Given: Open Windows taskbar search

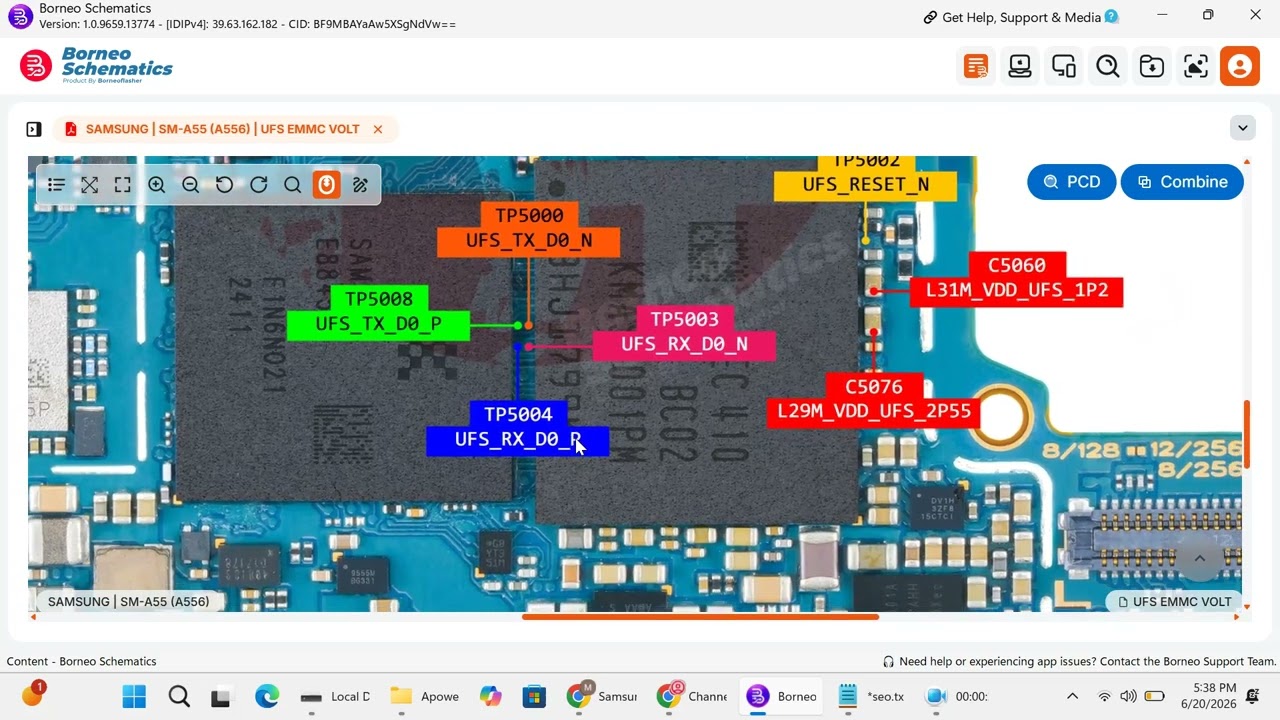Looking at the screenshot, I should click(178, 696).
